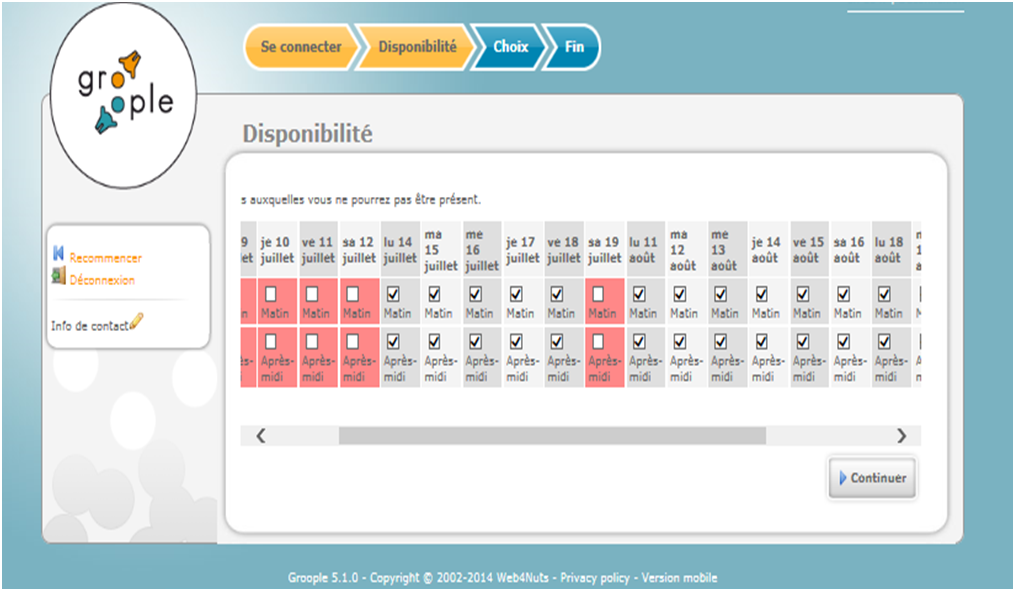Check Après-midi for ve 11 juillet

point(311,341)
